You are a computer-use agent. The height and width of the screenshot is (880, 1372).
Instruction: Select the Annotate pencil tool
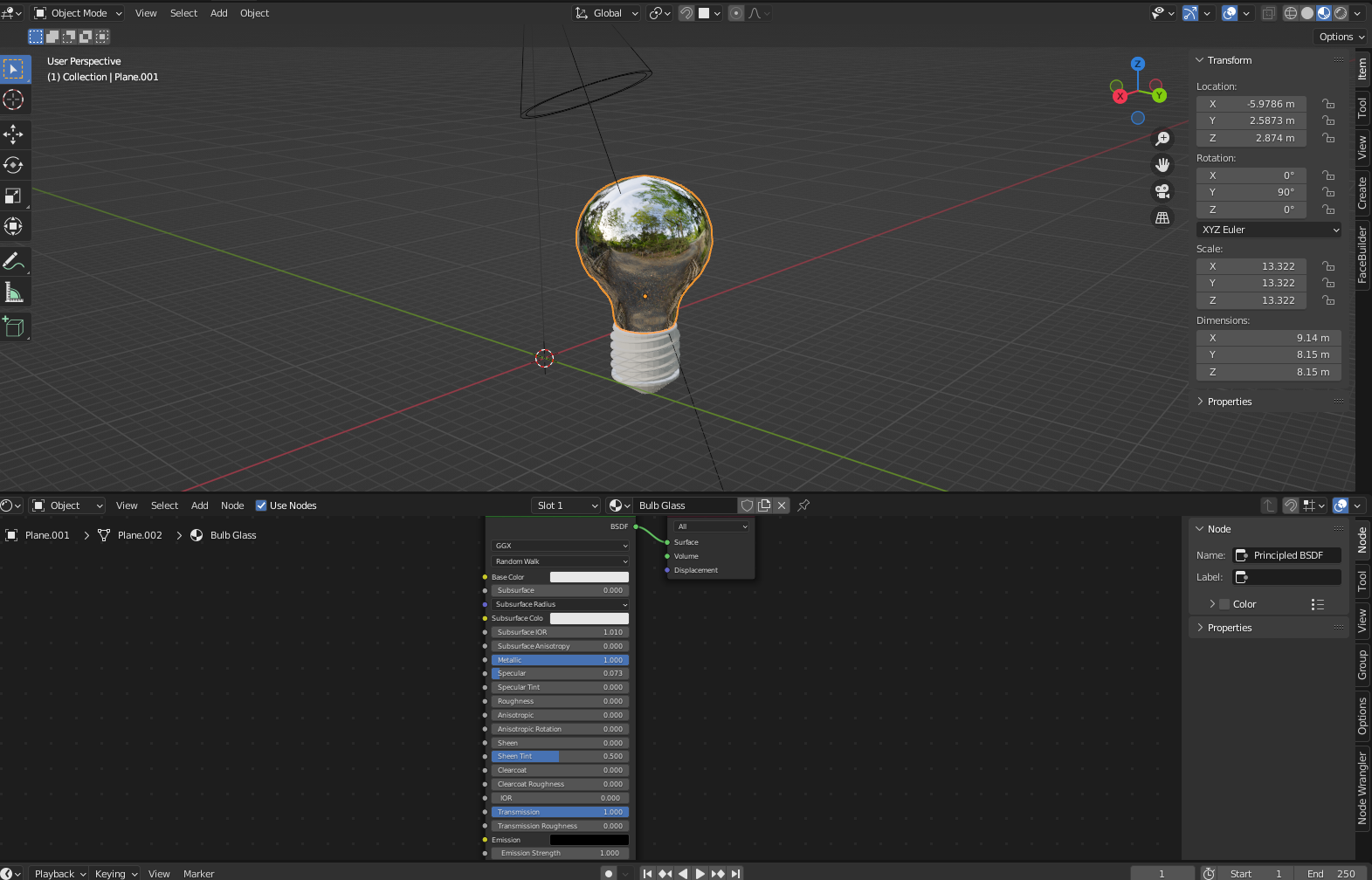point(14,261)
